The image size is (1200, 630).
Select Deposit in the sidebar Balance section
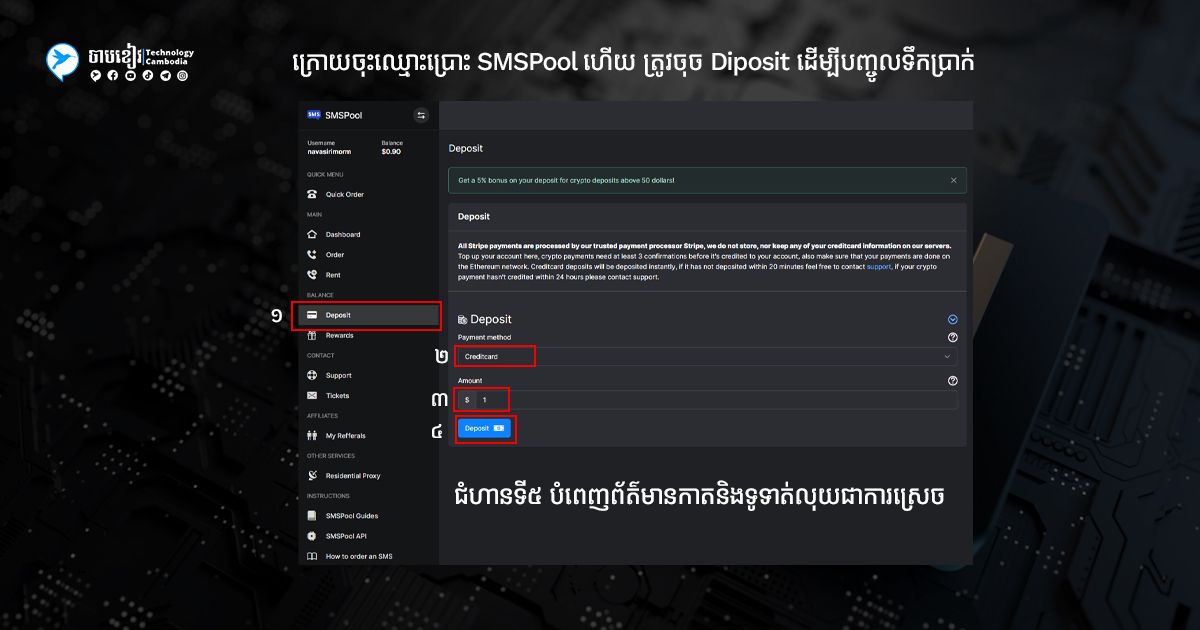click(x=368, y=315)
